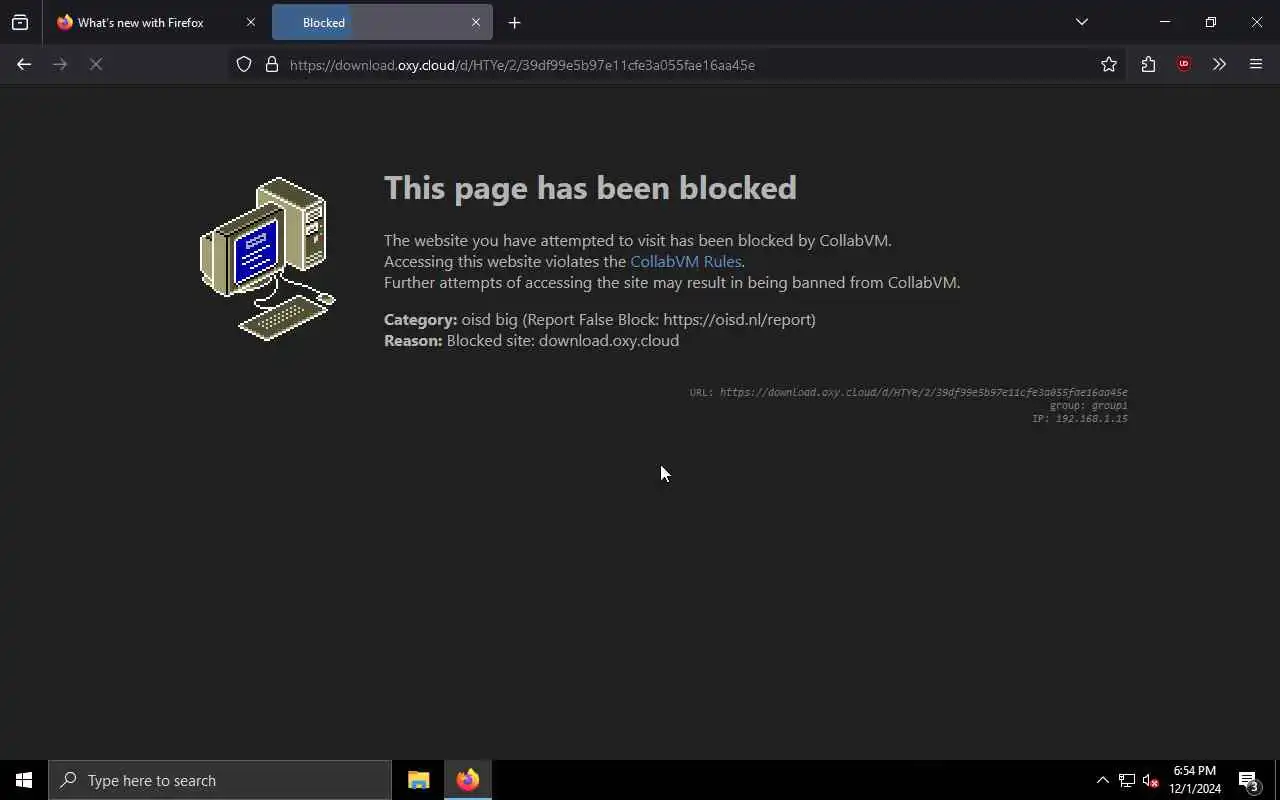Open the Extensions puzzle icon
This screenshot has height=800, width=1280.
point(1148,64)
